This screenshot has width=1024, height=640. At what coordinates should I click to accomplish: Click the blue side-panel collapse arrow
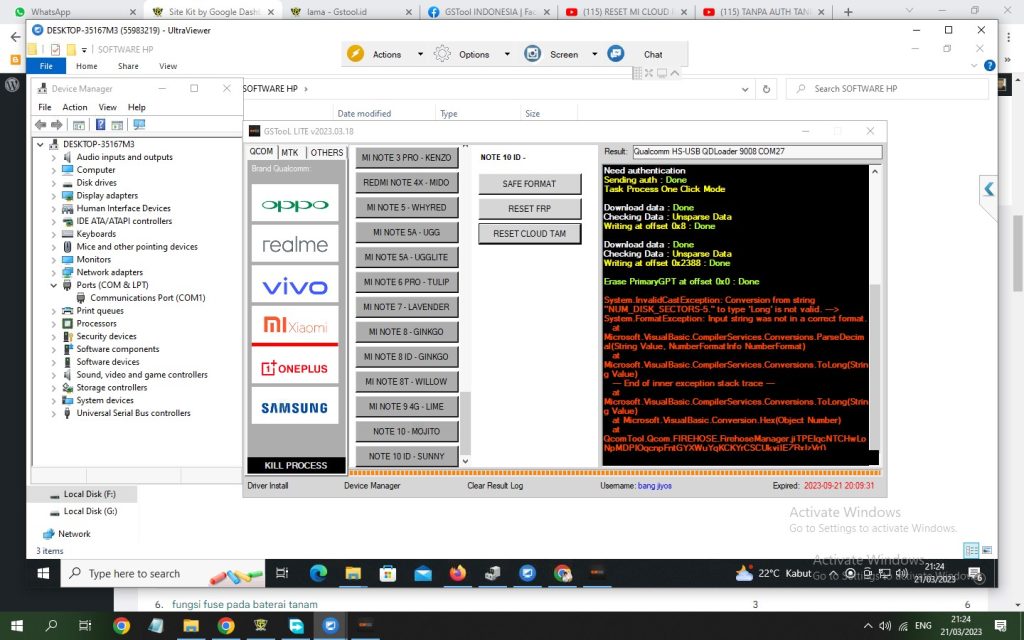[x=989, y=189]
